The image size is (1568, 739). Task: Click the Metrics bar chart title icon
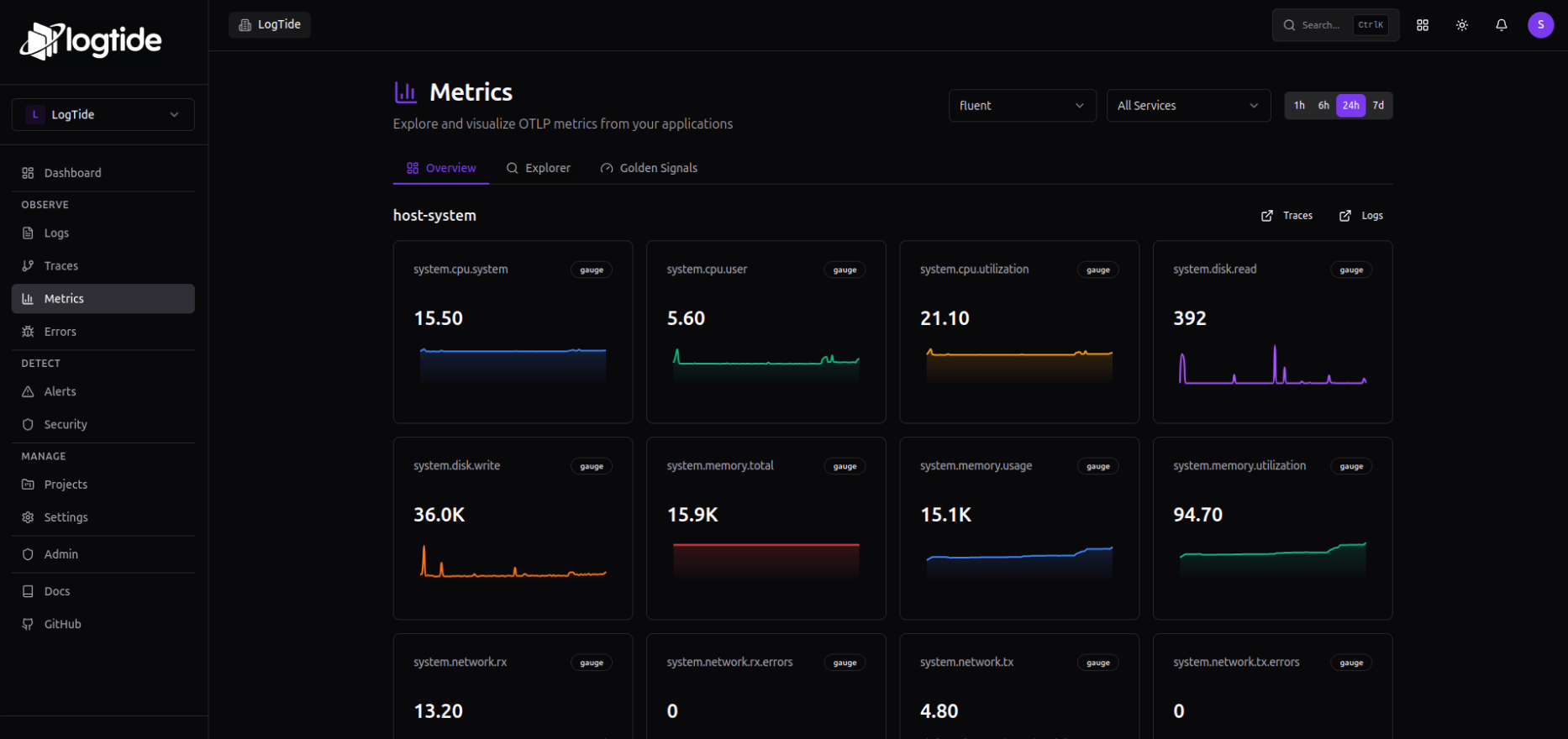coord(406,92)
